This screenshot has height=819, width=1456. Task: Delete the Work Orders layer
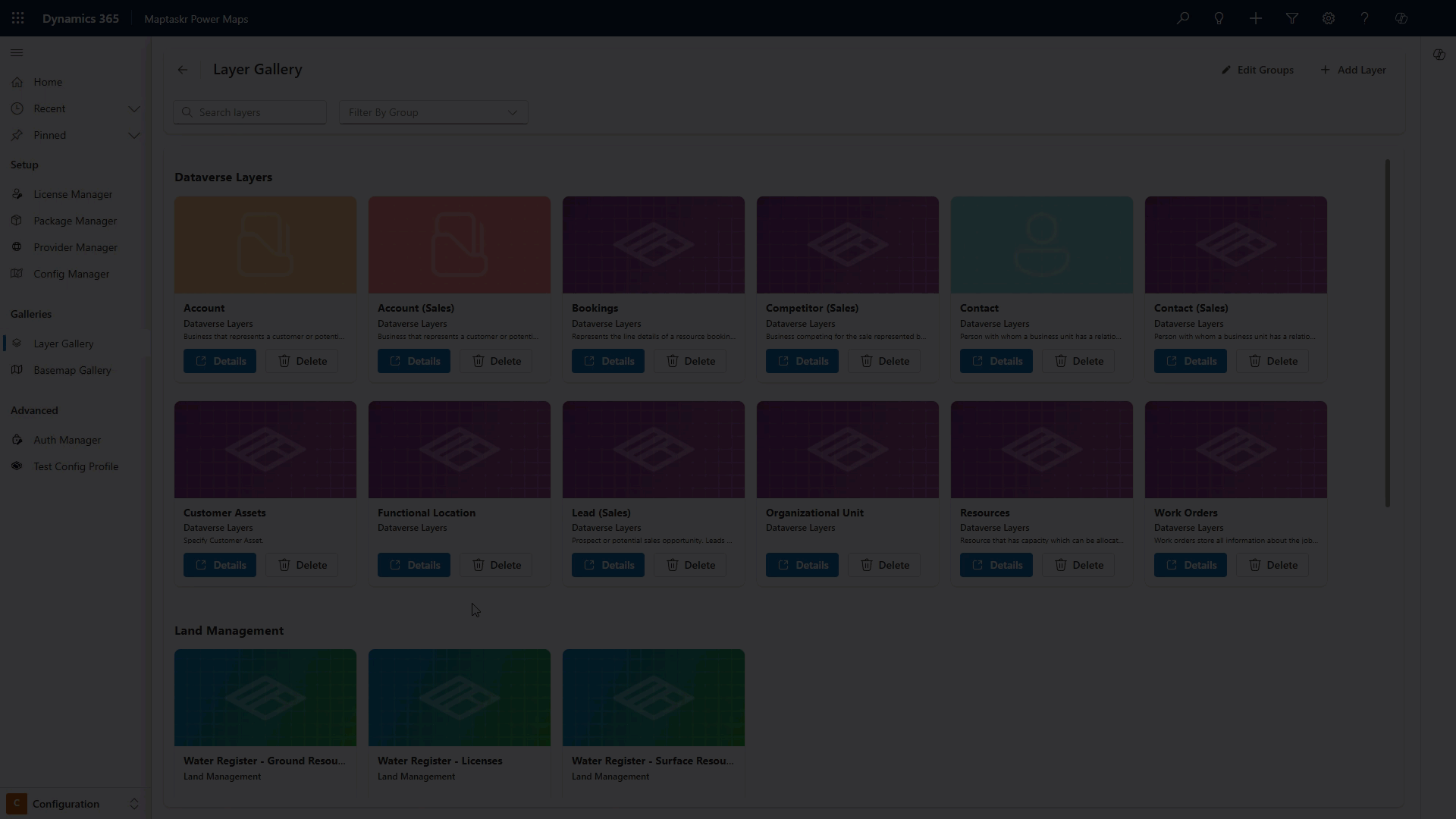pyautogui.click(x=1272, y=565)
